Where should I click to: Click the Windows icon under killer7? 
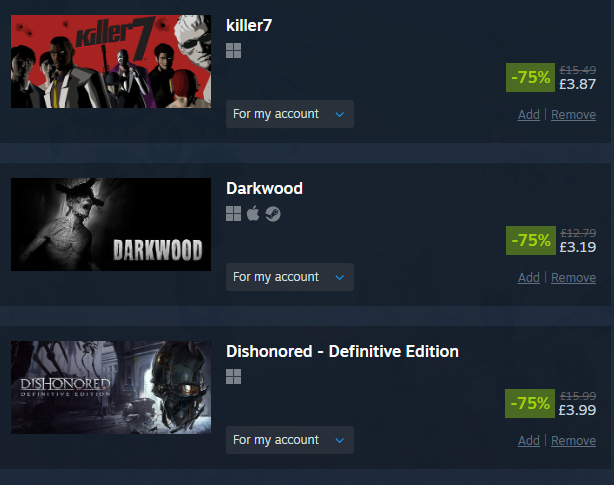[x=233, y=50]
